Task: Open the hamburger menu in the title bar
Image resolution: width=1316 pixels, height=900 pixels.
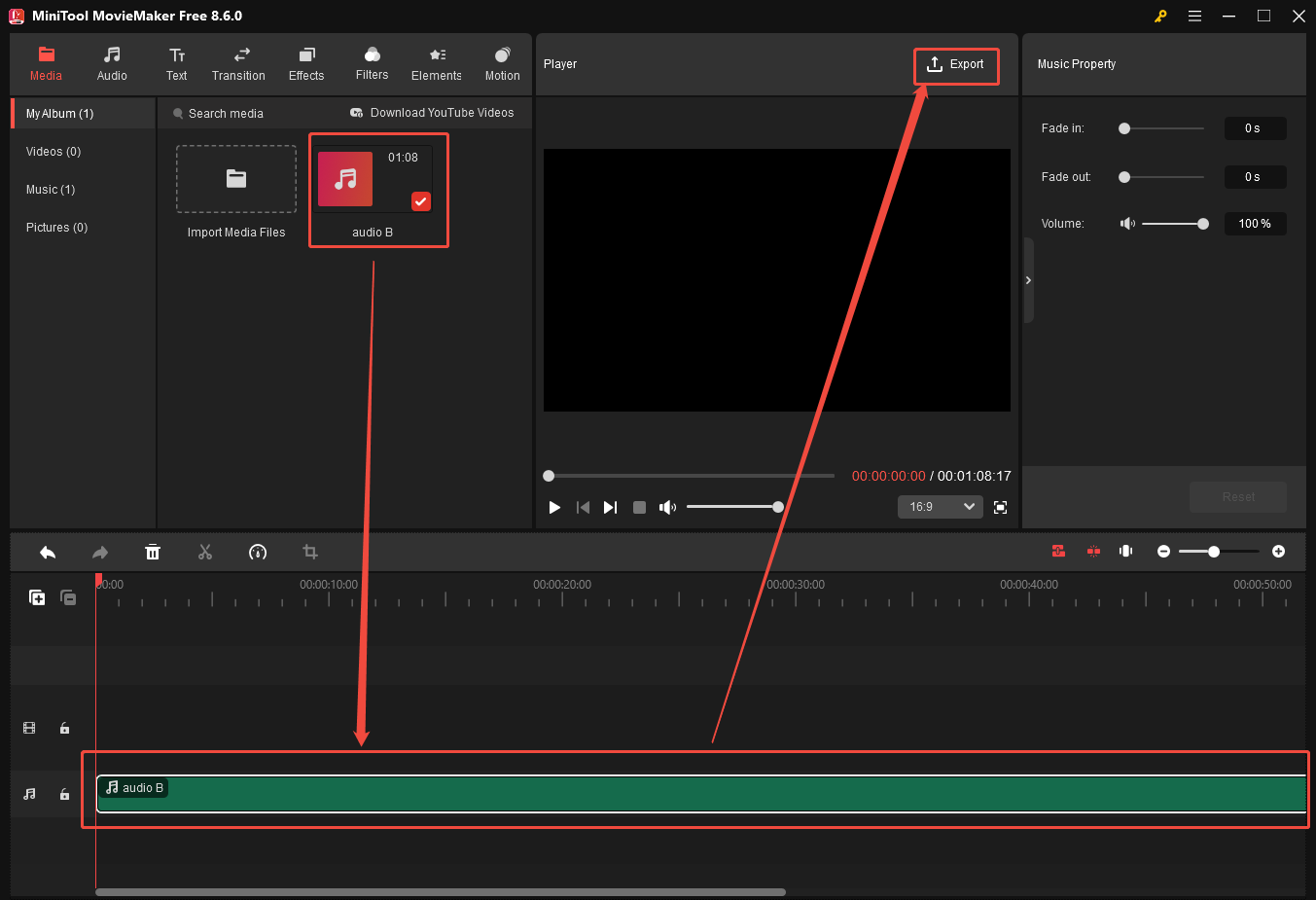Action: tap(1194, 16)
